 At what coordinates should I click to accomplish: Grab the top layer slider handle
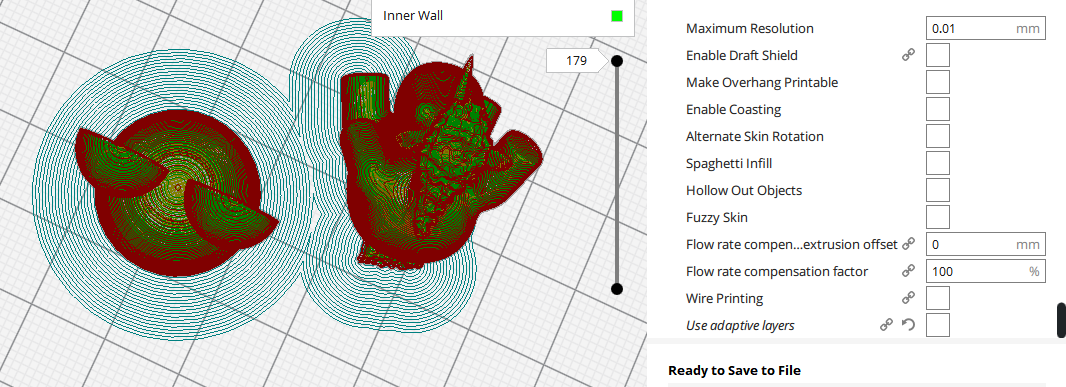pos(617,61)
